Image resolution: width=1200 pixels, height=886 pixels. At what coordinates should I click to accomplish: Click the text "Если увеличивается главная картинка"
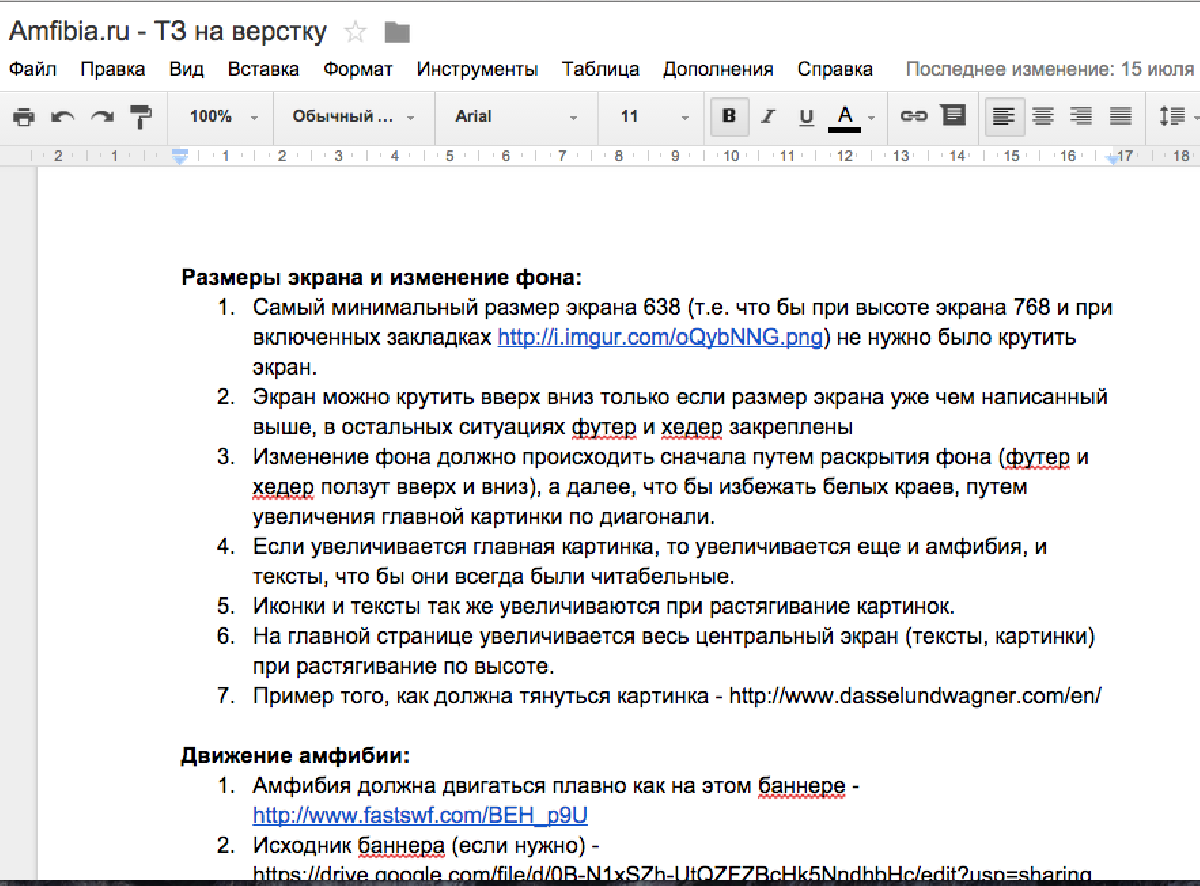pyautogui.click(x=457, y=547)
